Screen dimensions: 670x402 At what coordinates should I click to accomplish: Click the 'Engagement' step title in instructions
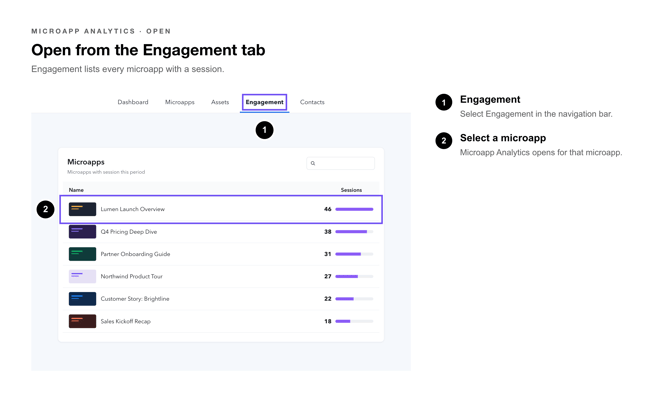pyautogui.click(x=490, y=100)
